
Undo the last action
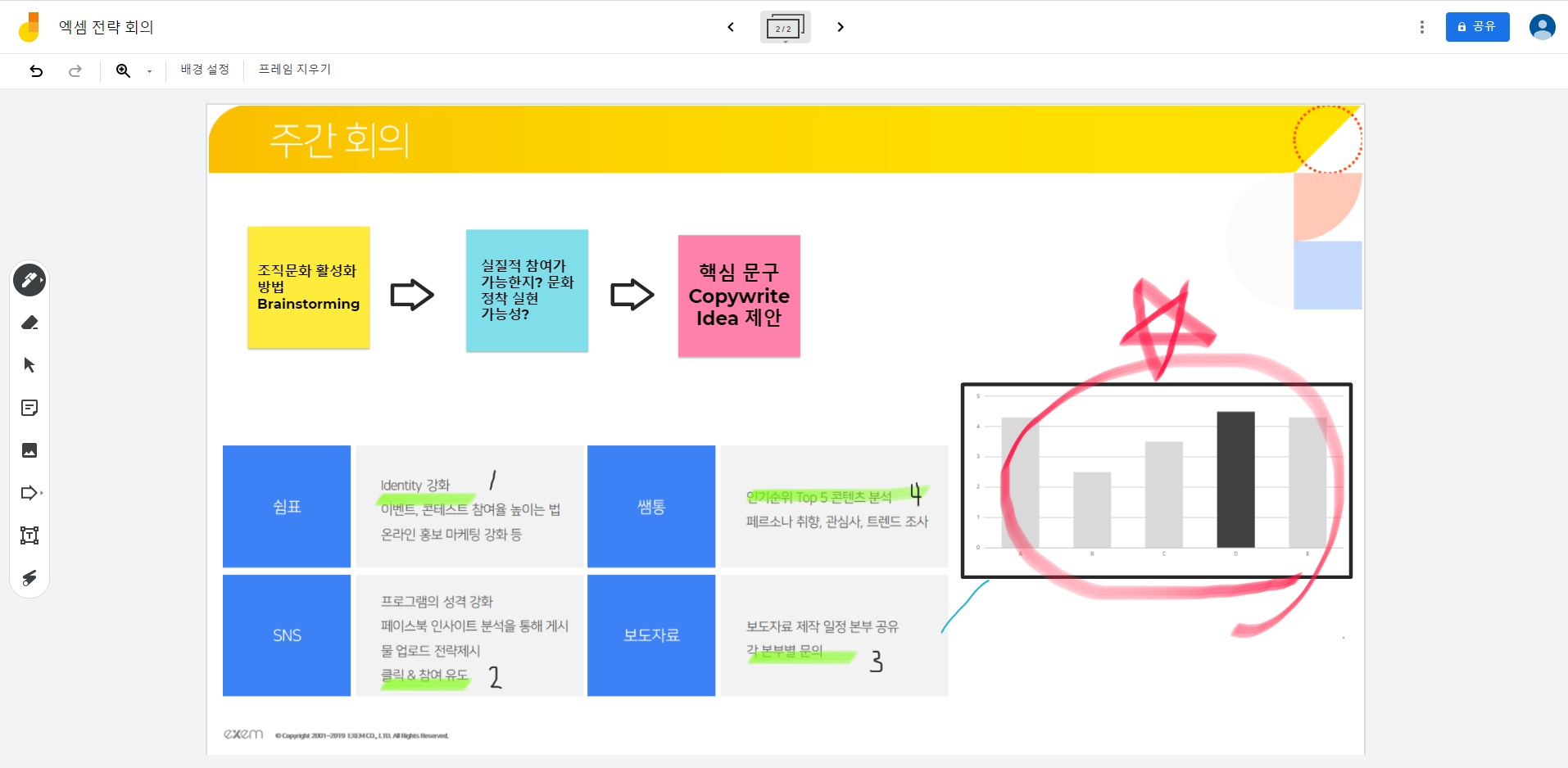point(35,70)
